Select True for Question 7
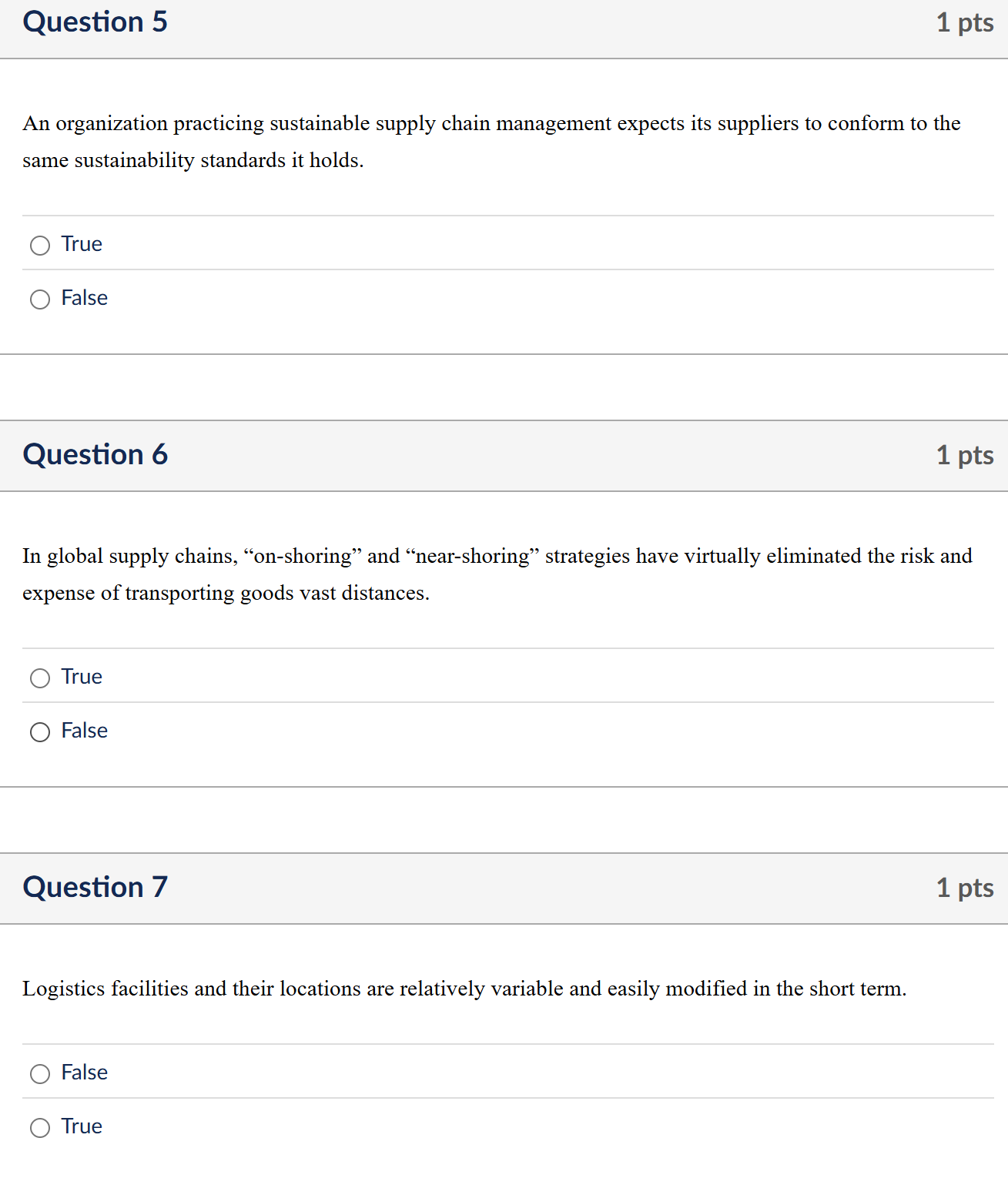Image resolution: width=1008 pixels, height=1178 pixels. (x=40, y=1127)
